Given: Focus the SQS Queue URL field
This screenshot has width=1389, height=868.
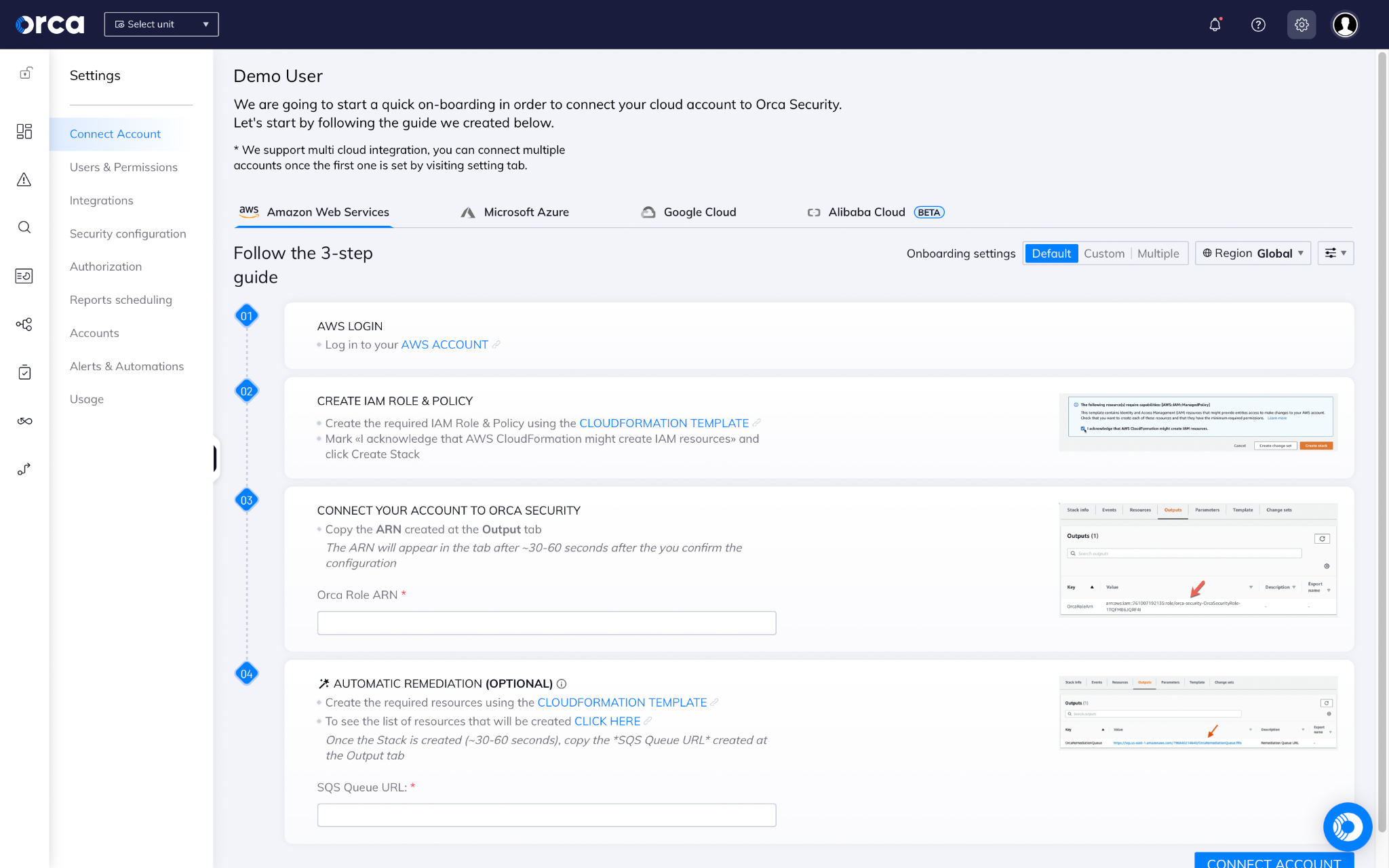Looking at the screenshot, I should 546,815.
